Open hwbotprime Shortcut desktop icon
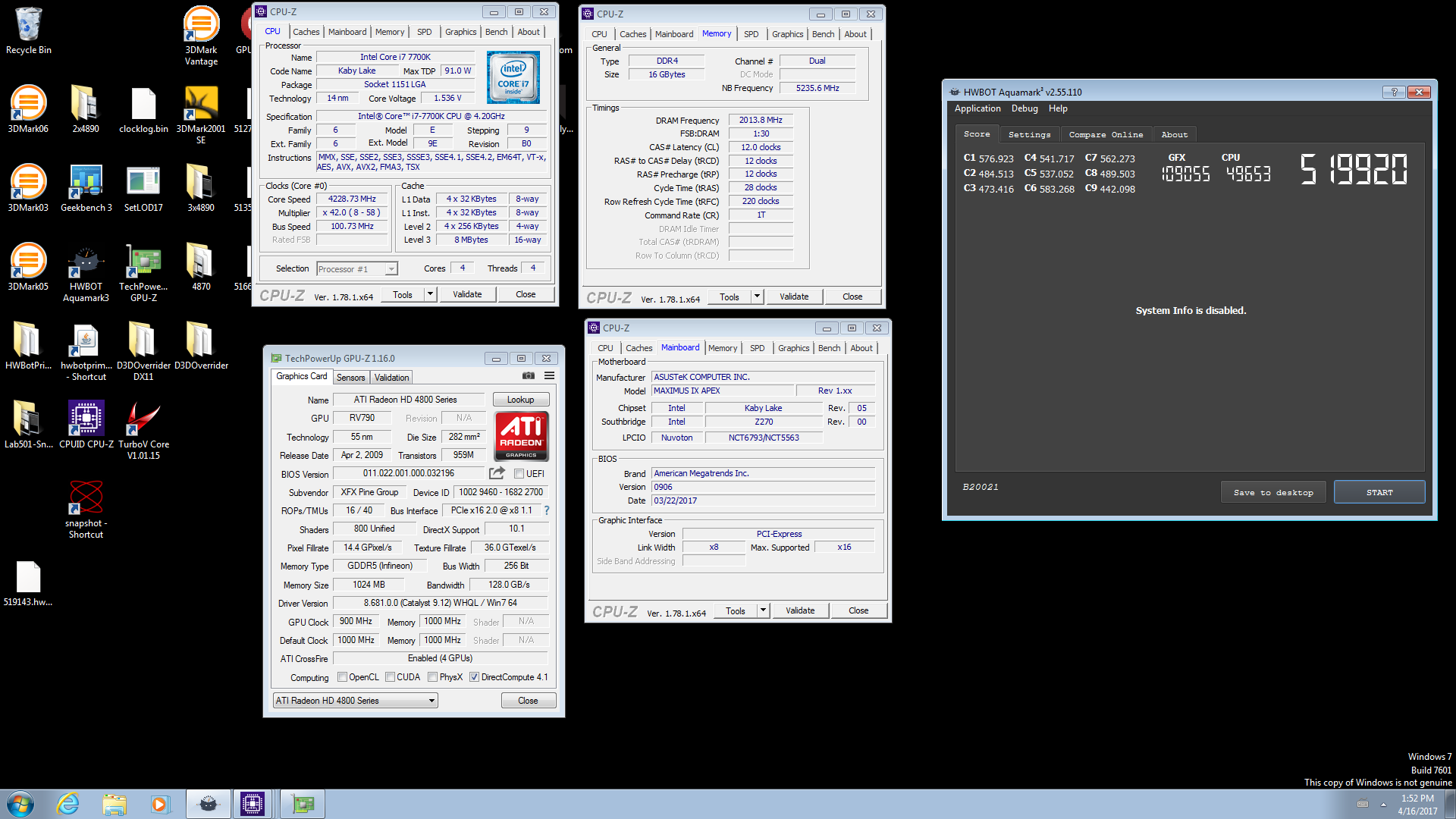Viewport: 1456px width, 819px height. [x=86, y=351]
